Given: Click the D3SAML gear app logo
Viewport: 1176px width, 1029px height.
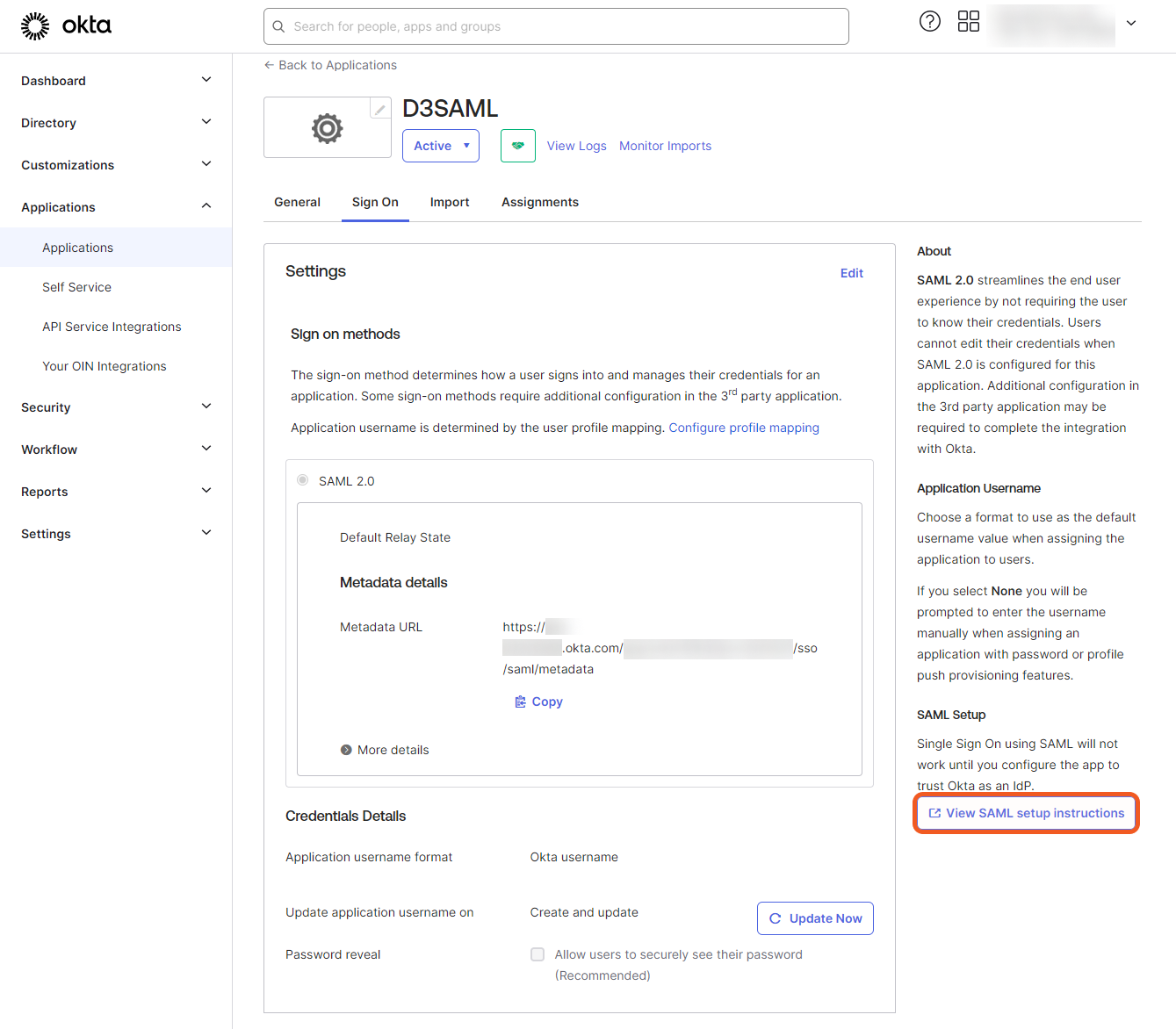Looking at the screenshot, I should [x=327, y=128].
